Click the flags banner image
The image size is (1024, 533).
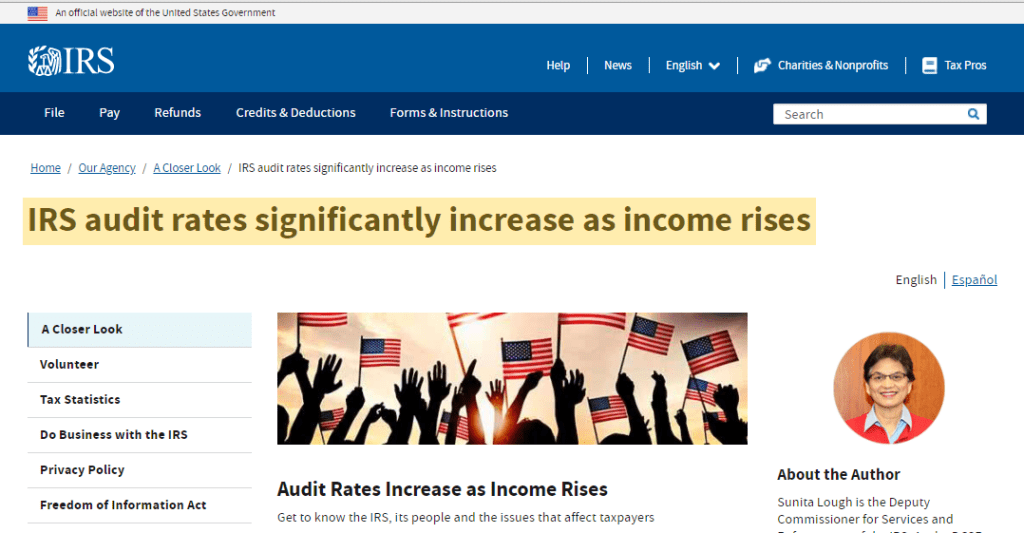pos(512,379)
